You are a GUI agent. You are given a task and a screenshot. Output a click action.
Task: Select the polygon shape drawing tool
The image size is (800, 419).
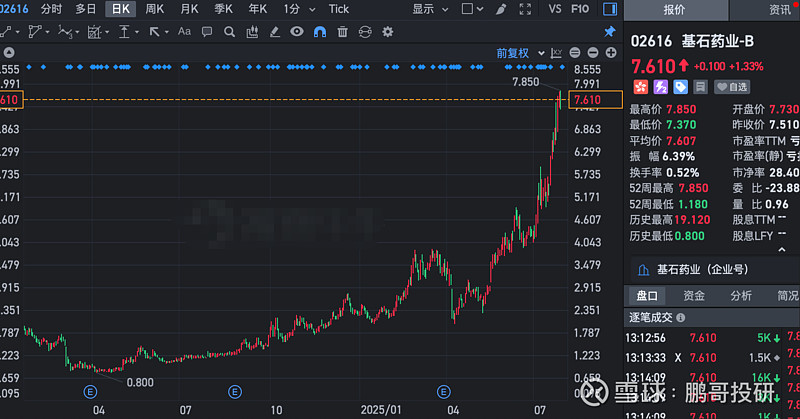(35, 32)
